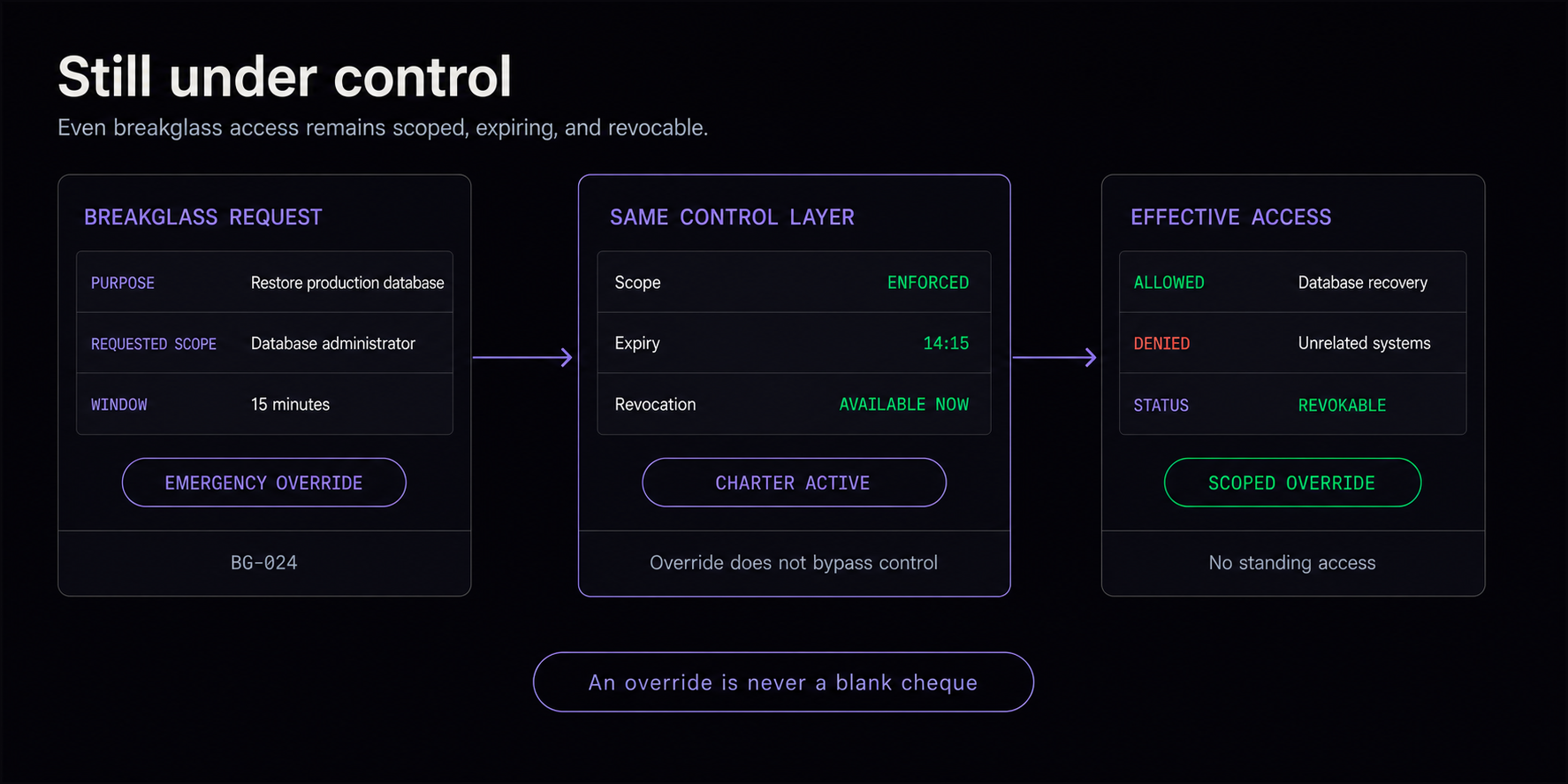
Task: Click the arrow between Breakglass Request and Control Layer
Action: point(523,357)
